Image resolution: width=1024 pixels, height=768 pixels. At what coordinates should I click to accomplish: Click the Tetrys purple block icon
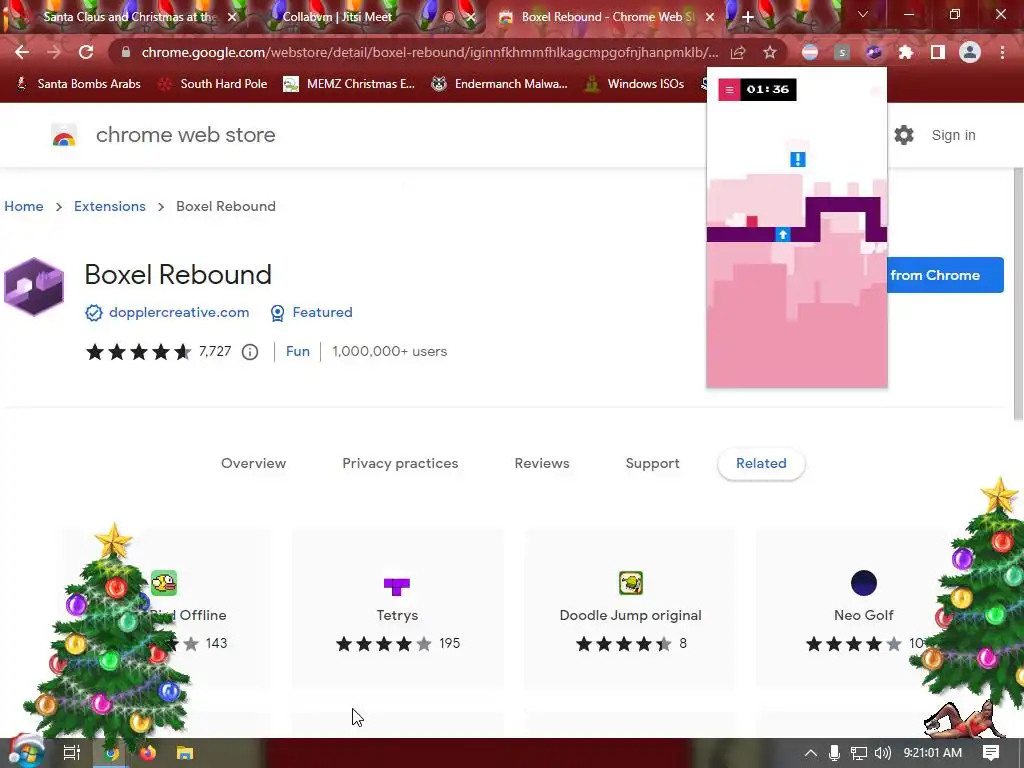[x=396, y=585]
